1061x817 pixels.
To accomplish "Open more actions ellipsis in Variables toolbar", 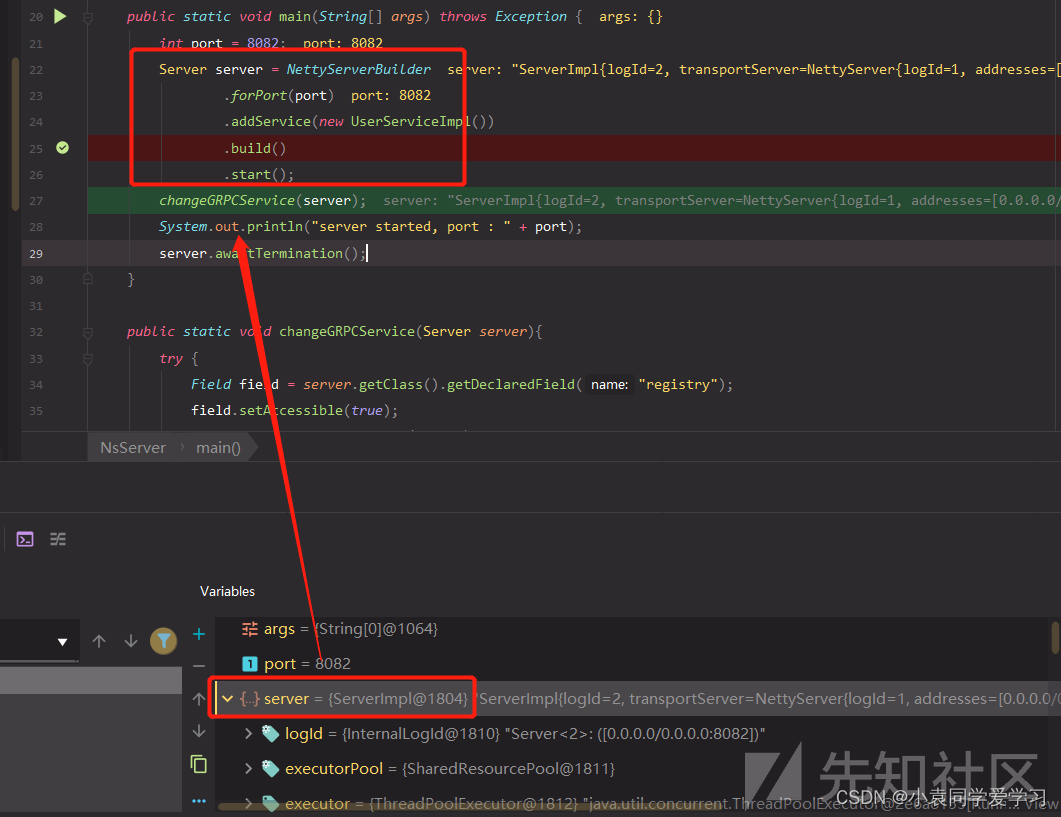I will [199, 801].
